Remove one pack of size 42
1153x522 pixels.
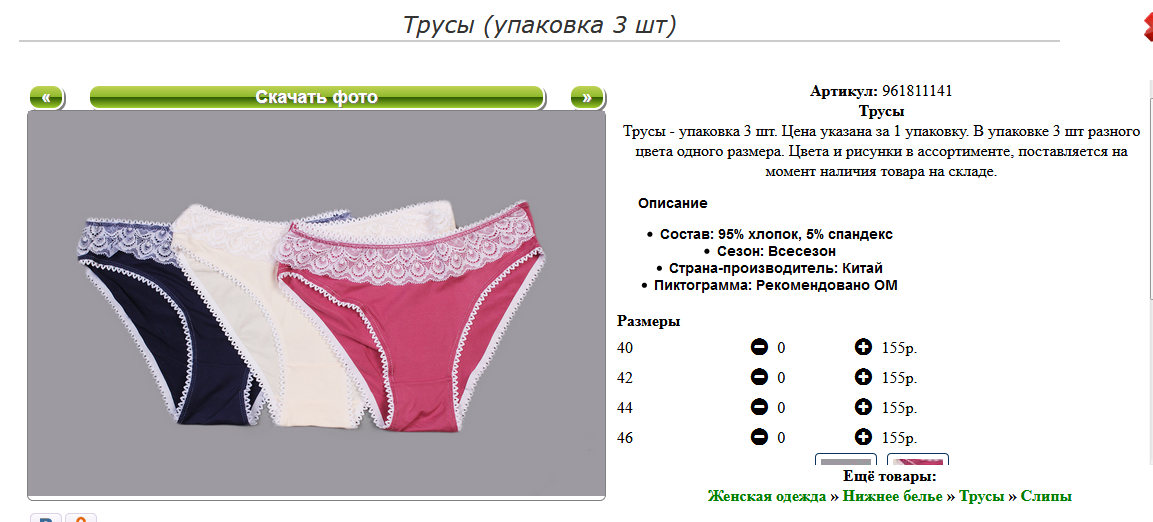760,377
